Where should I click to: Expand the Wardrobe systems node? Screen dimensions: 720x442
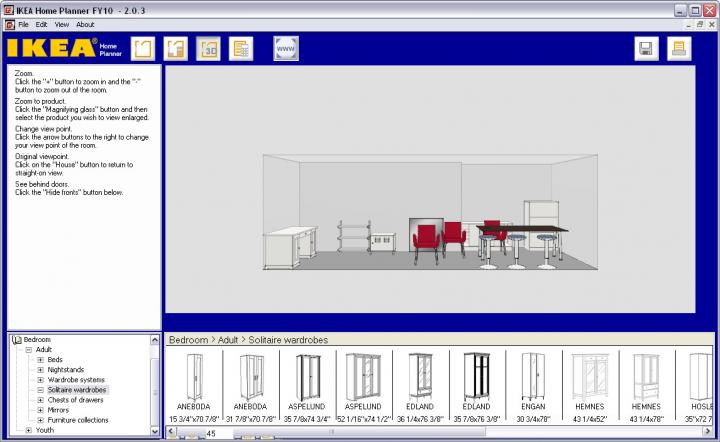tap(41, 380)
